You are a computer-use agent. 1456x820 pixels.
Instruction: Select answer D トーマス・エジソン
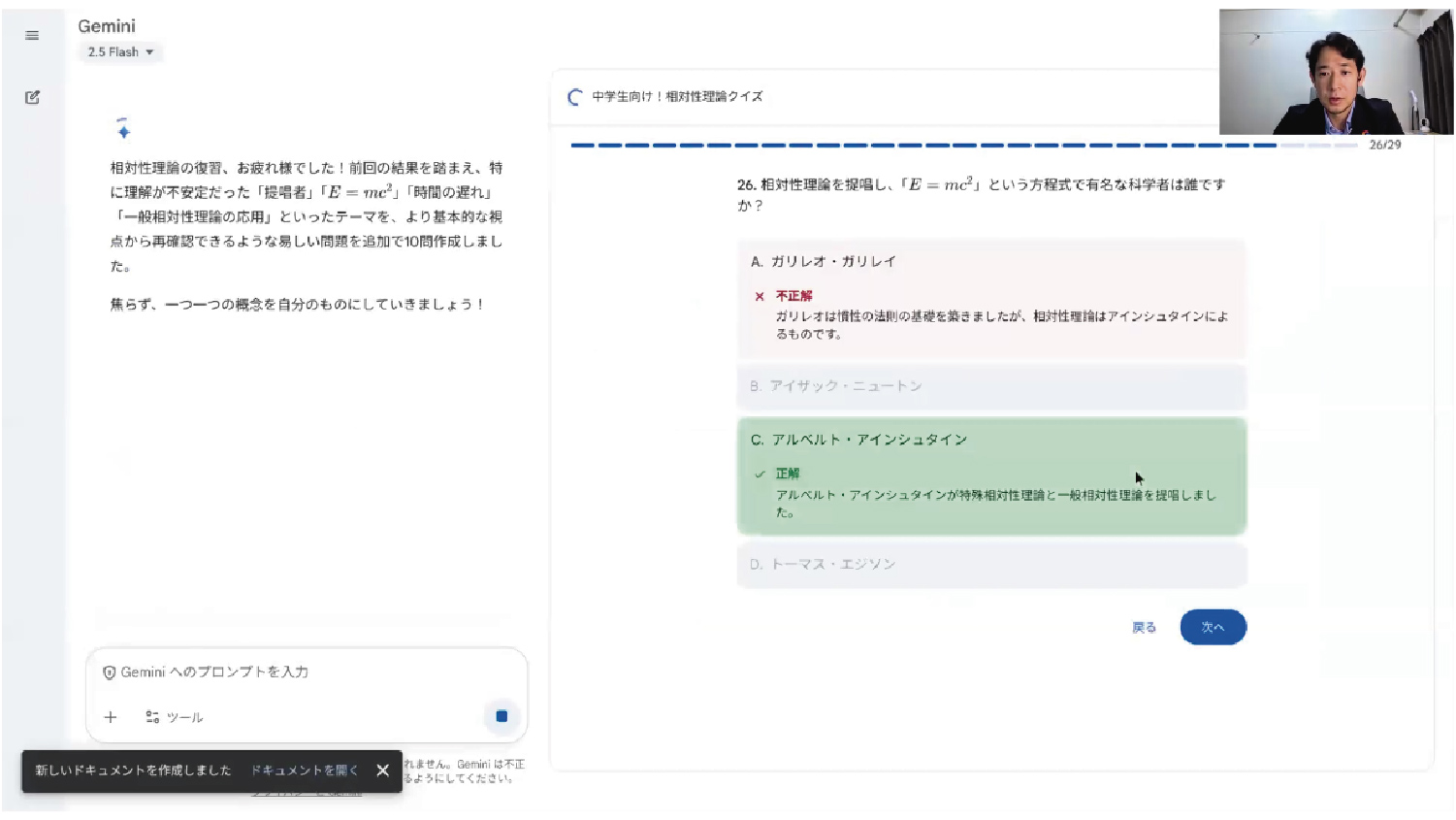[x=990, y=564]
